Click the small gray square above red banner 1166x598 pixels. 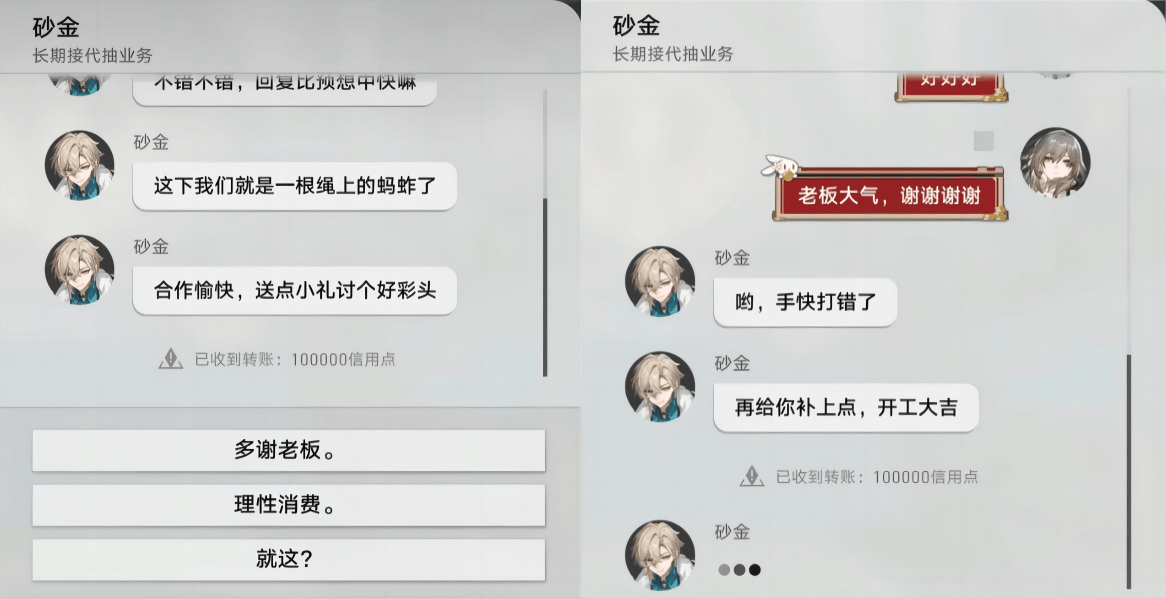pyautogui.click(x=984, y=141)
